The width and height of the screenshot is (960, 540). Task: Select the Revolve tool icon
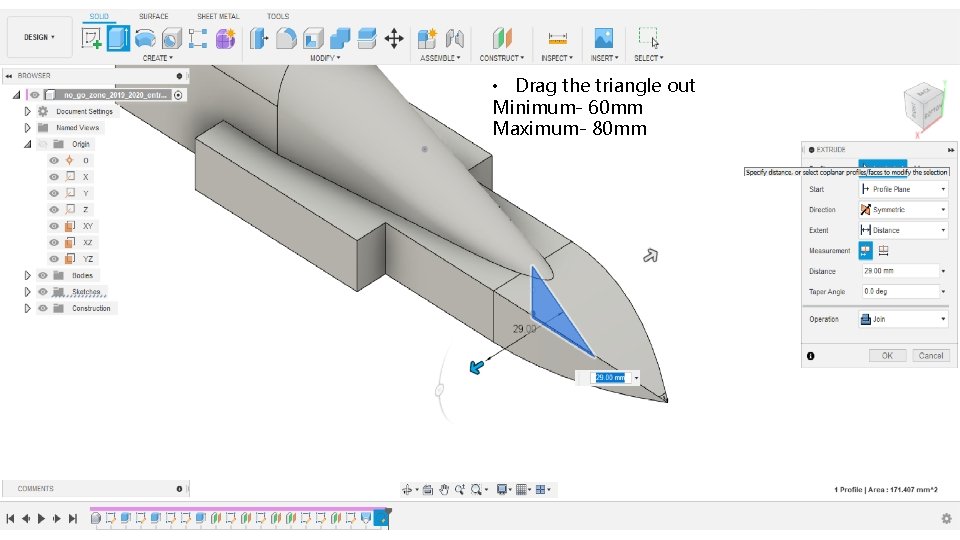click(x=145, y=39)
